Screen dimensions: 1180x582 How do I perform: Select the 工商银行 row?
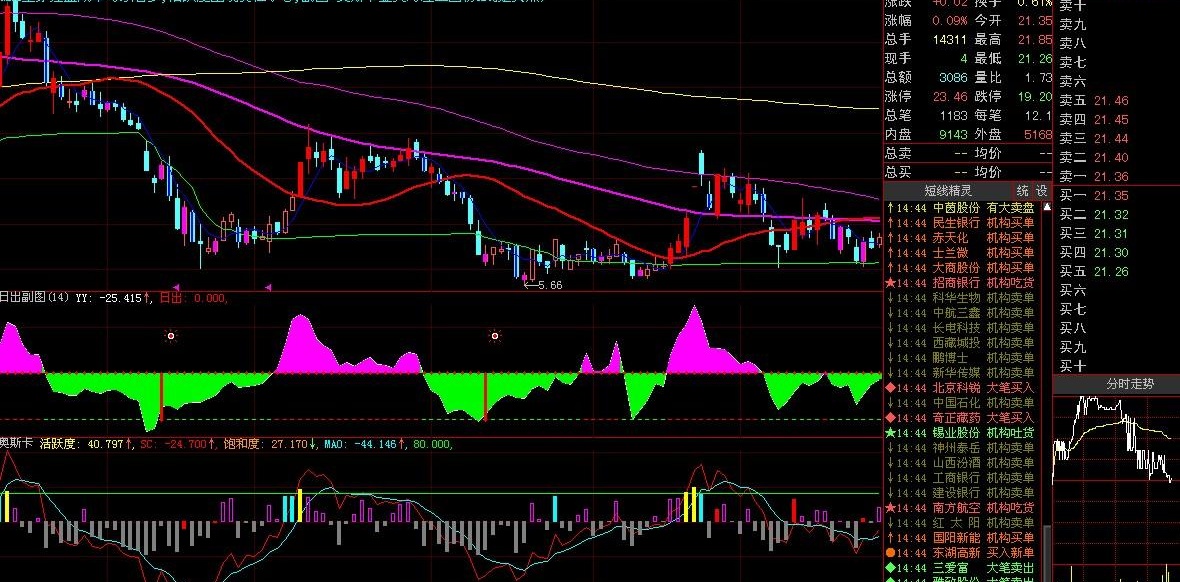pos(963,478)
